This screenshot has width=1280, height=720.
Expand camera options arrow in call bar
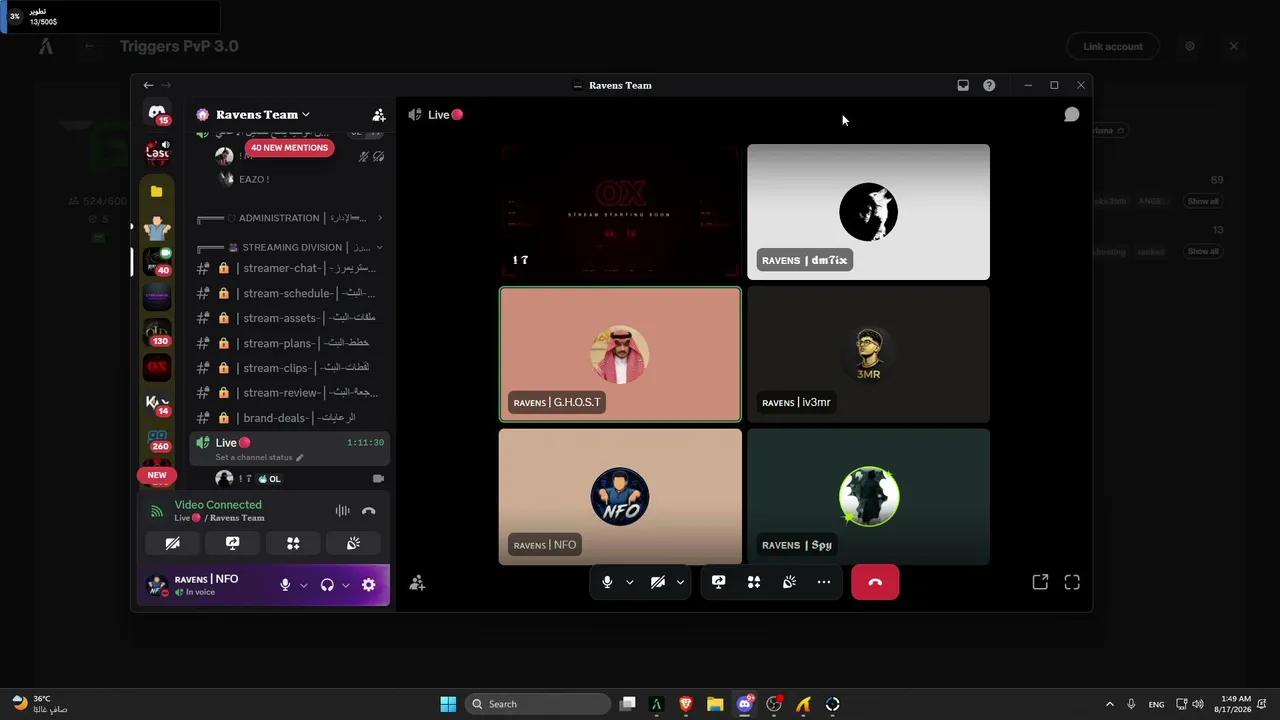point(680,582)
